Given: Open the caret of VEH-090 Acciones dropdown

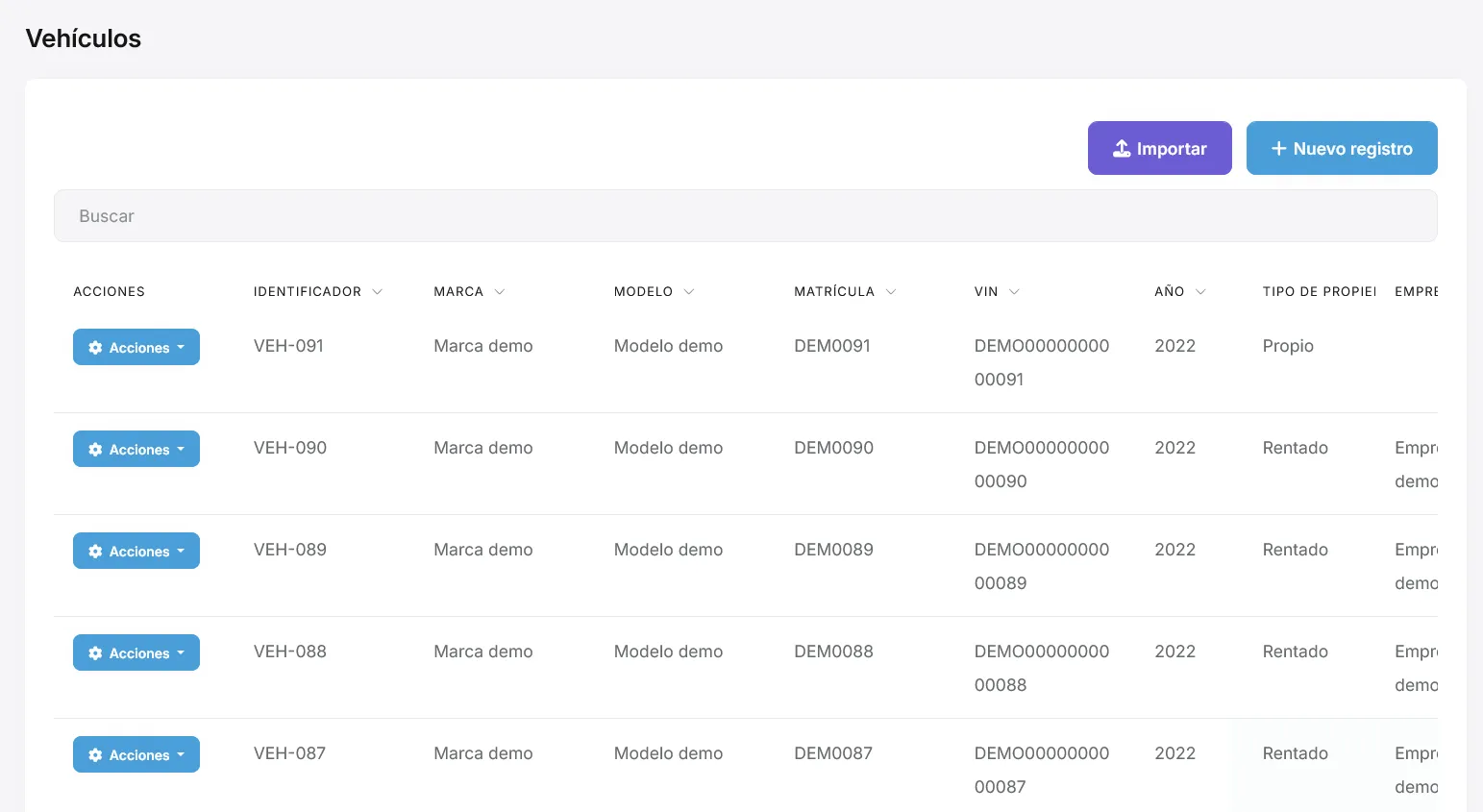Looking at the screenshot, I should [x=181, y=450].
